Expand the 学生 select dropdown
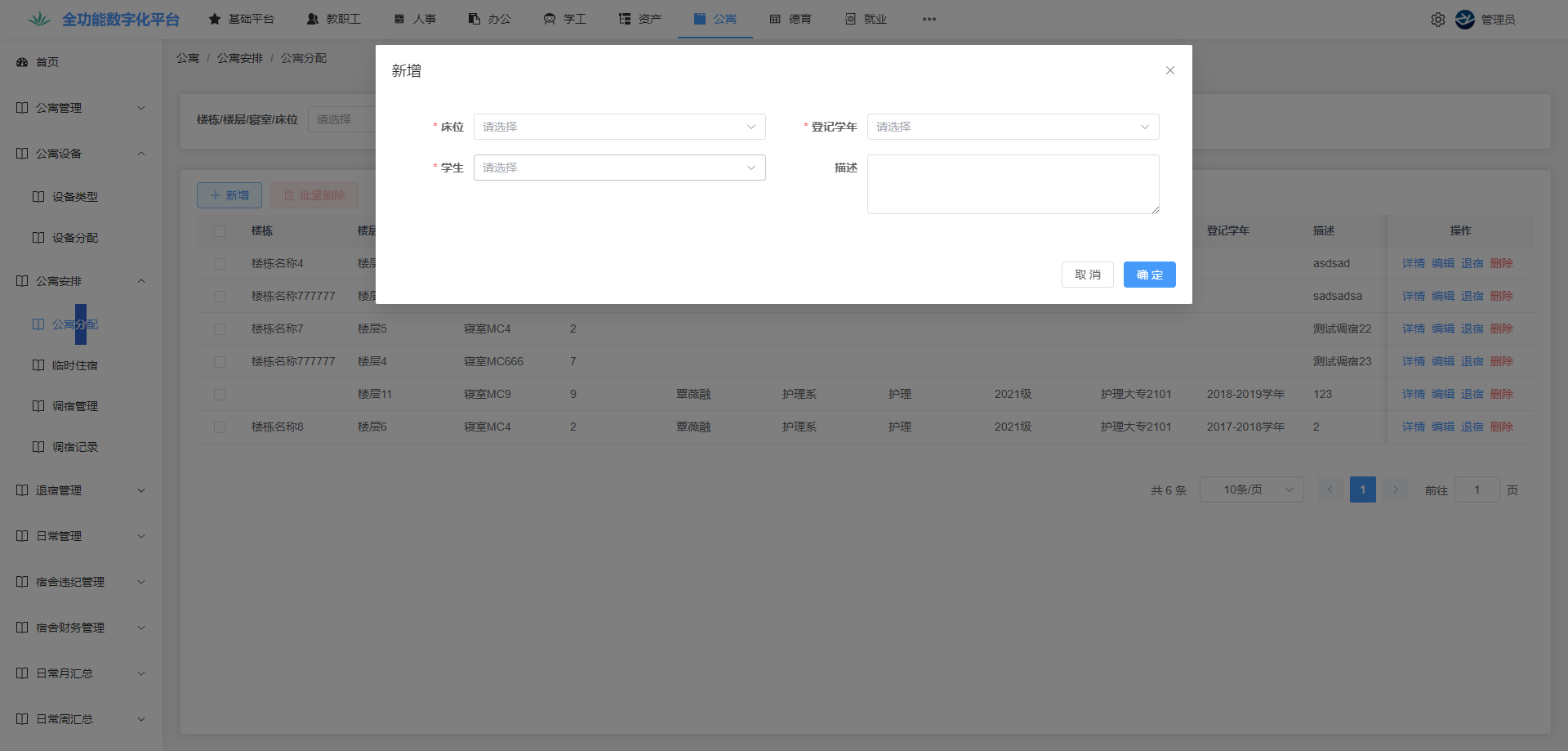This screenshot has width=1568, height=751. 619,168
